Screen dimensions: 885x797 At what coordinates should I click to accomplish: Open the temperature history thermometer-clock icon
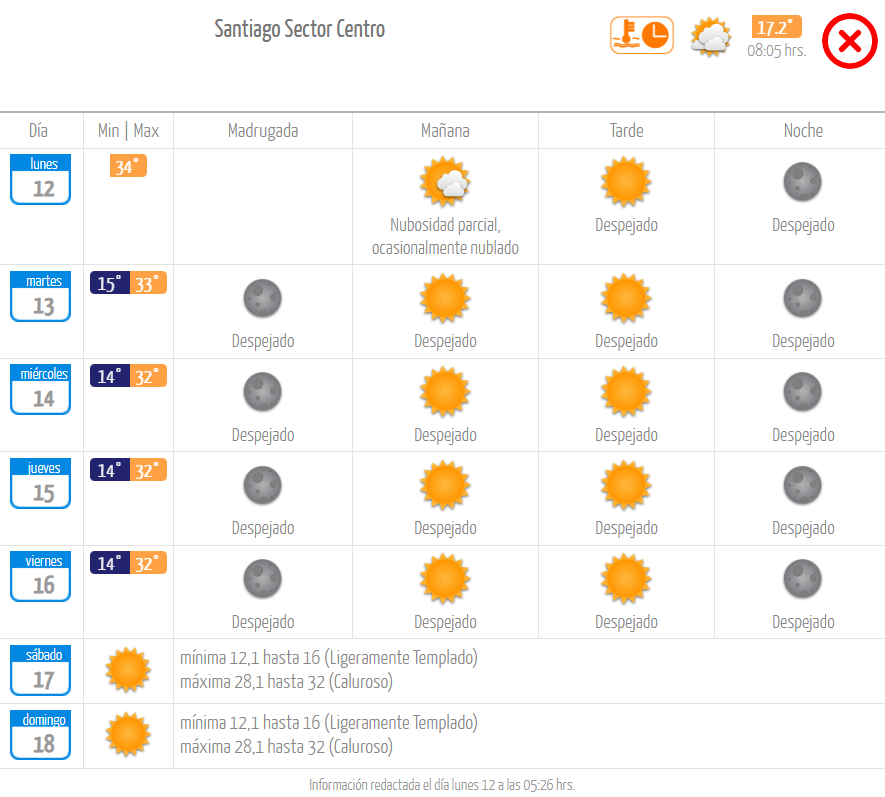click(x=642, y=35)
